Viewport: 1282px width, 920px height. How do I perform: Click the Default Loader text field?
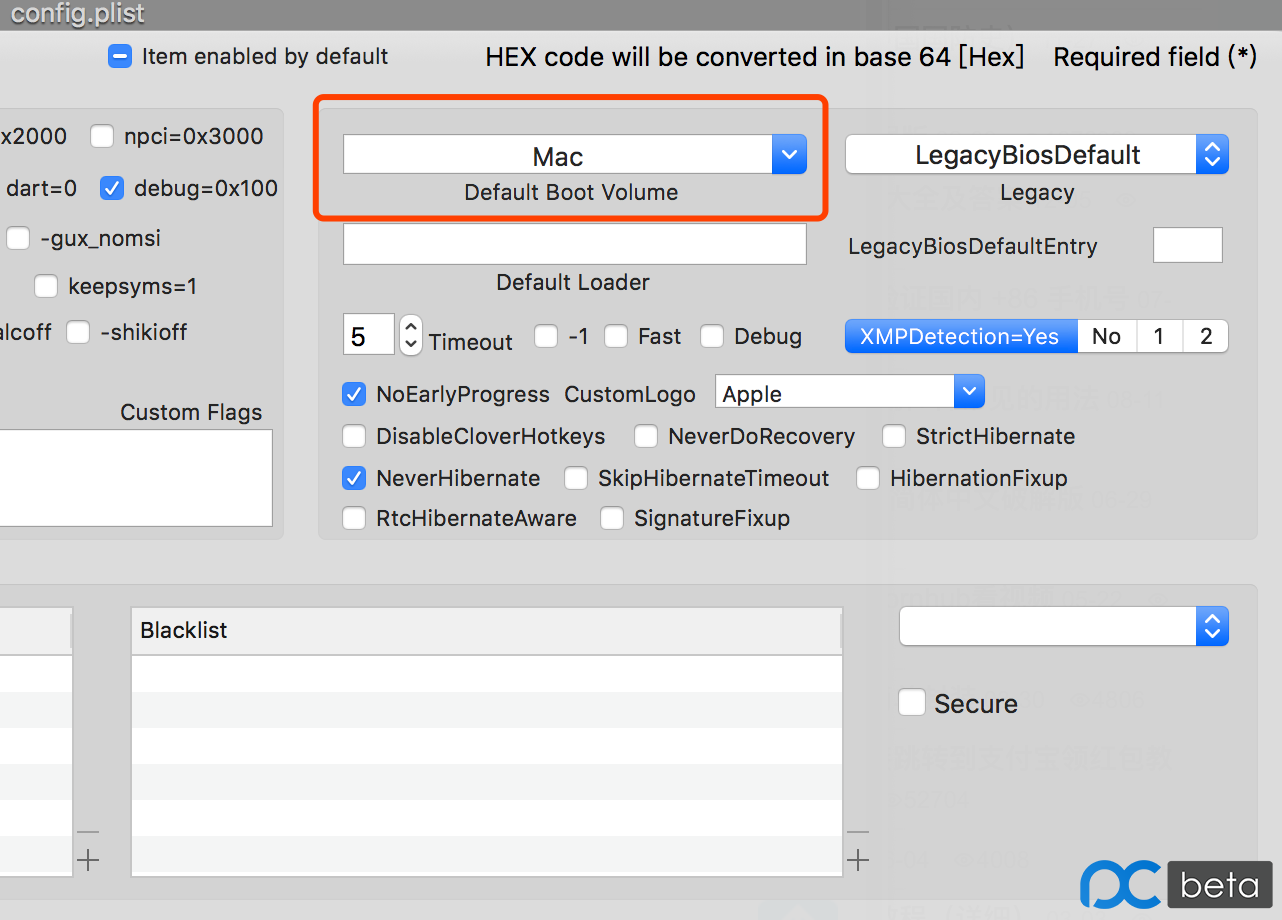[x=575, y=244]
